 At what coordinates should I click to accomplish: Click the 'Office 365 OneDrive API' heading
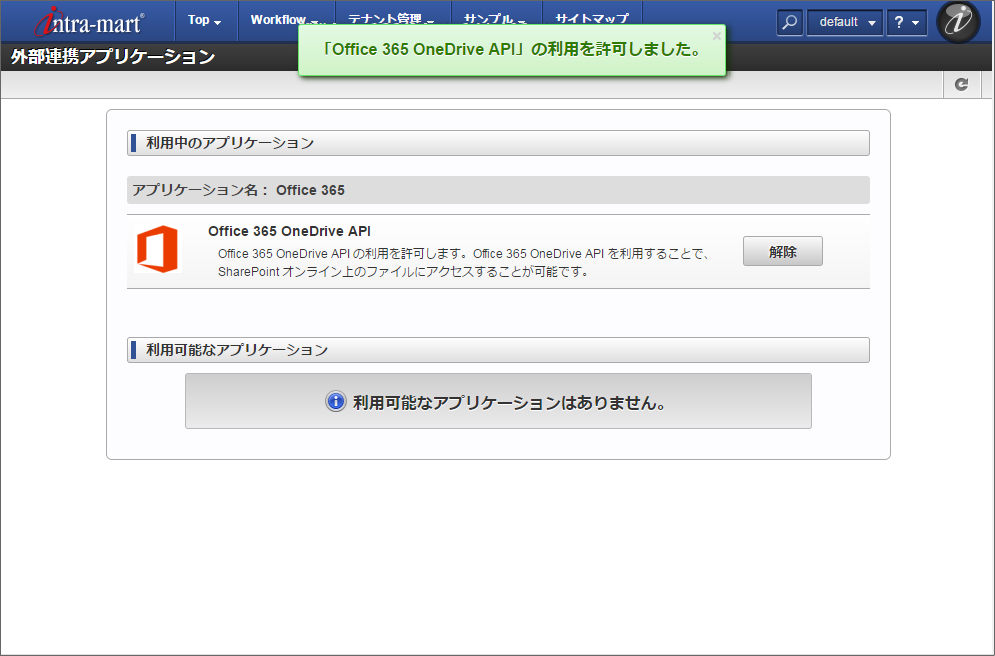click(289, 231)
